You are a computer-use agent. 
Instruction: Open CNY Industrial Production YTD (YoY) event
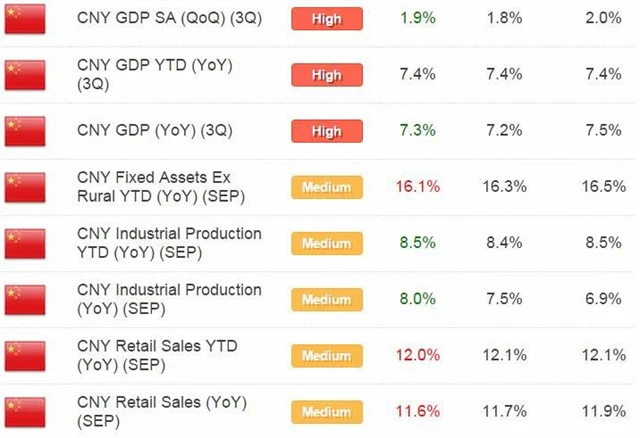pyautogui.click(x=168, y=243)
